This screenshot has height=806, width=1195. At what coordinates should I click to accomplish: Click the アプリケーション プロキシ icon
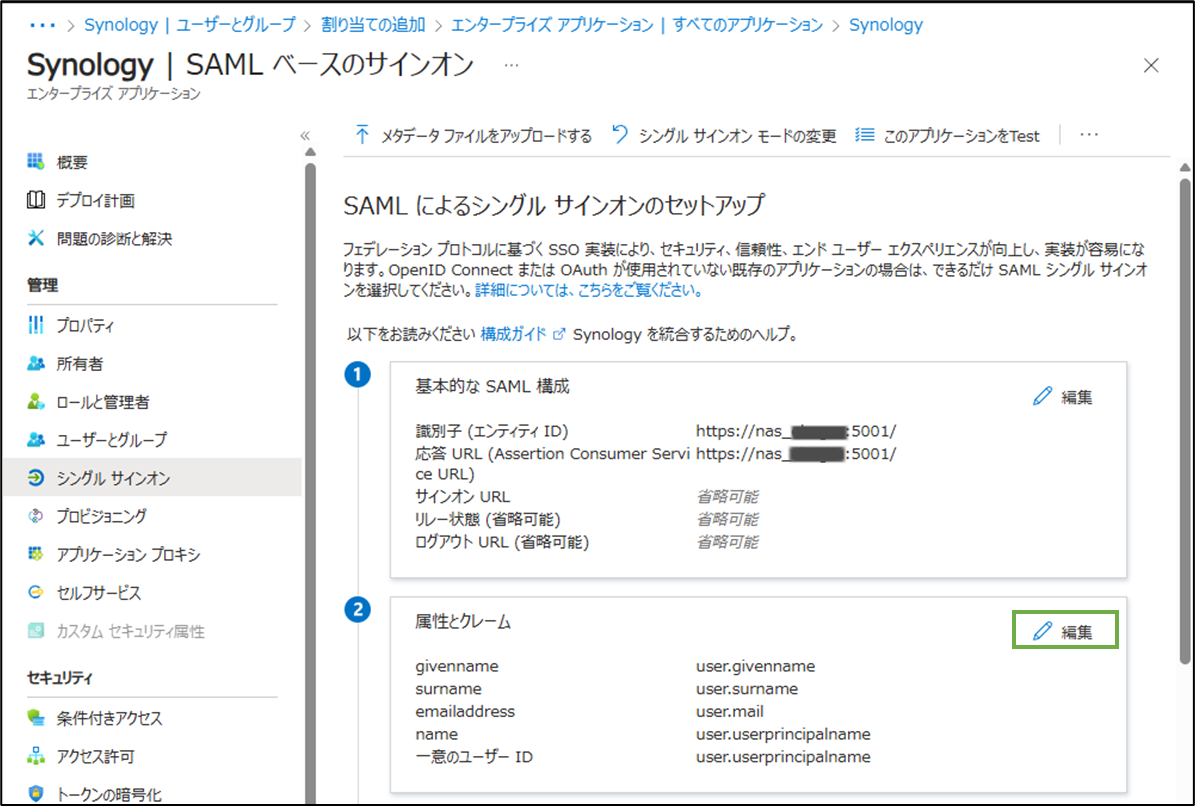[36, 554]
